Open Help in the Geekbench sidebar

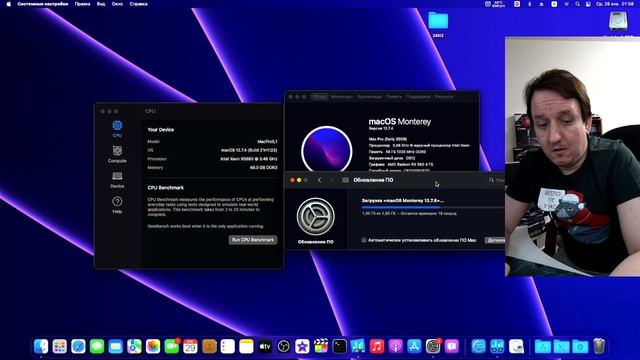coord(117,205)
